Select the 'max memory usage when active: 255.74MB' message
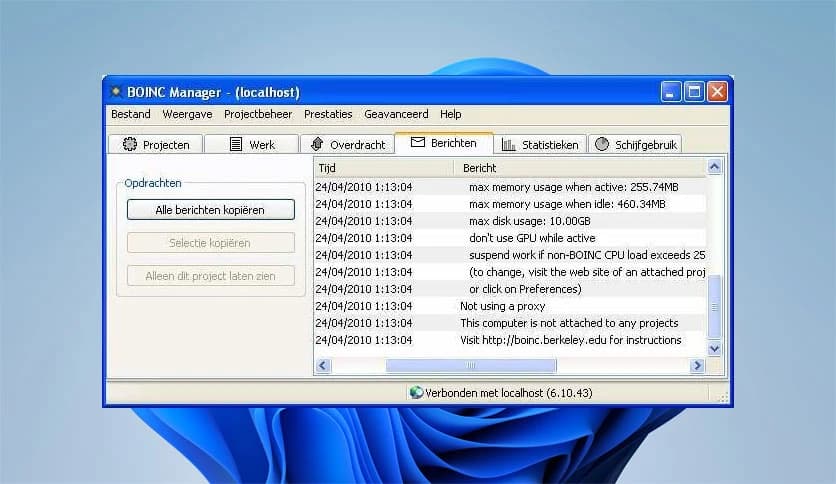 click(x=510, y=187)
